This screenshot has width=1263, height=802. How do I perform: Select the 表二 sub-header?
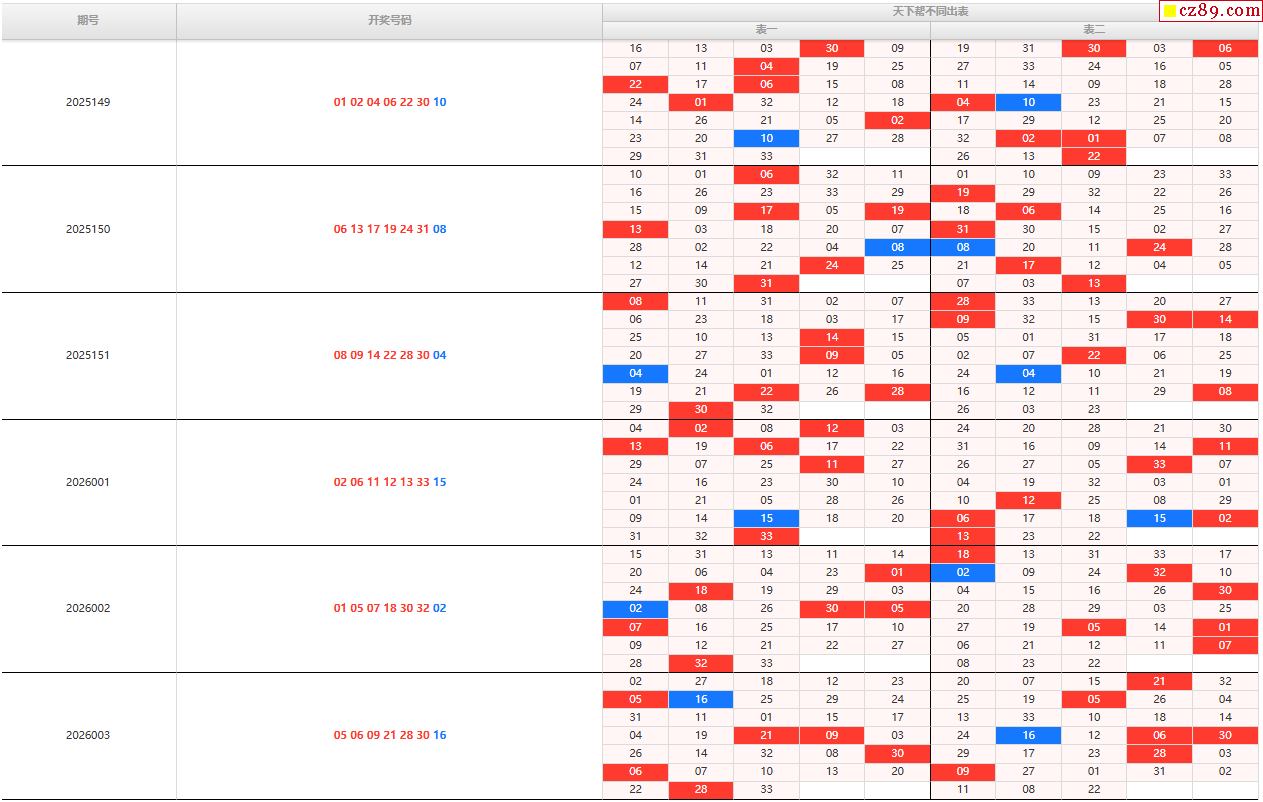click(x=1094, y=30)
